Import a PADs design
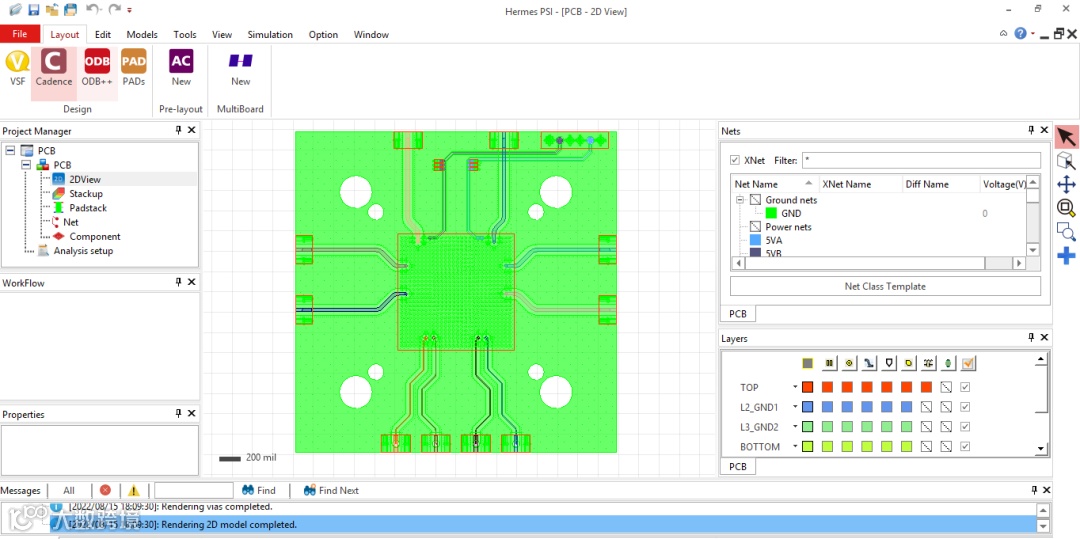 [134, 67]
